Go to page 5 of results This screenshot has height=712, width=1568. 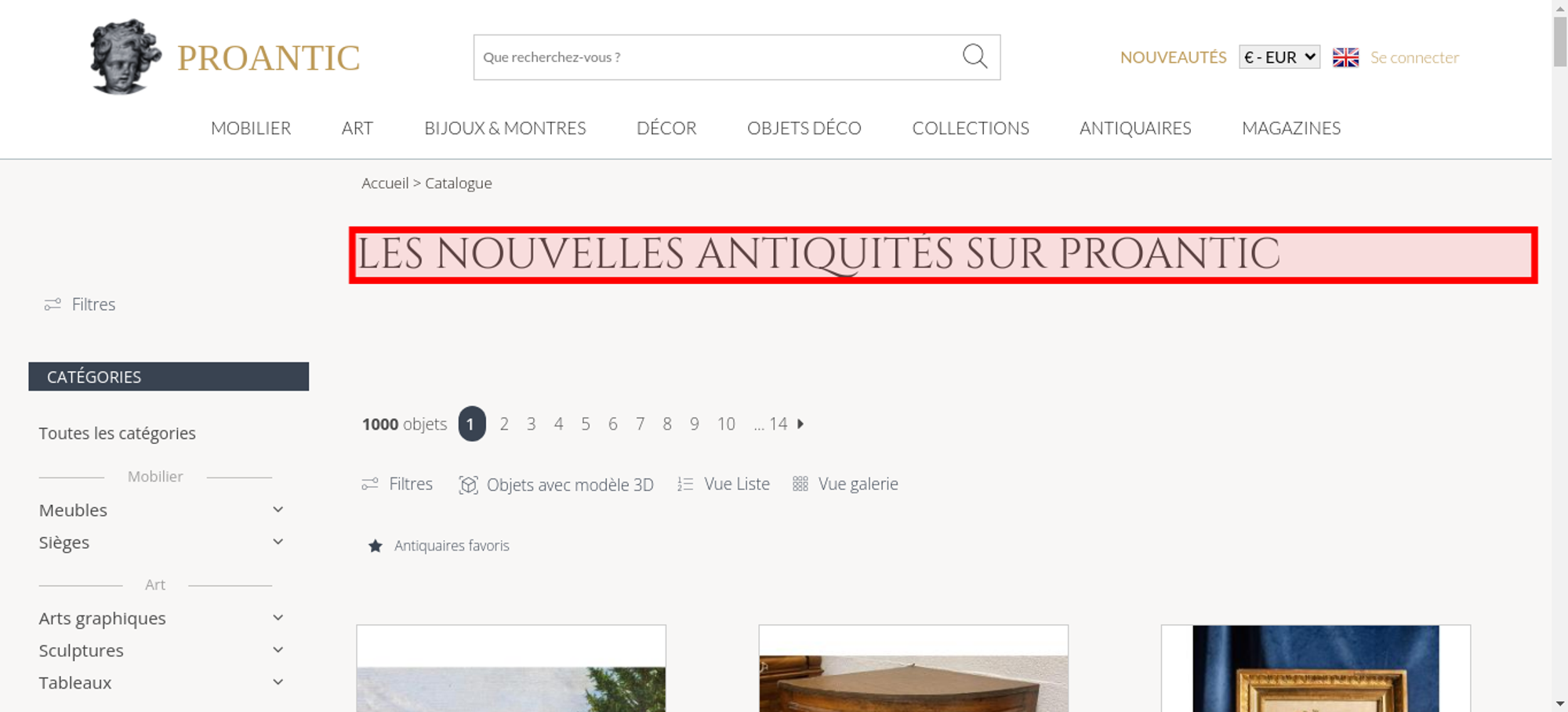tap(586, 424)
